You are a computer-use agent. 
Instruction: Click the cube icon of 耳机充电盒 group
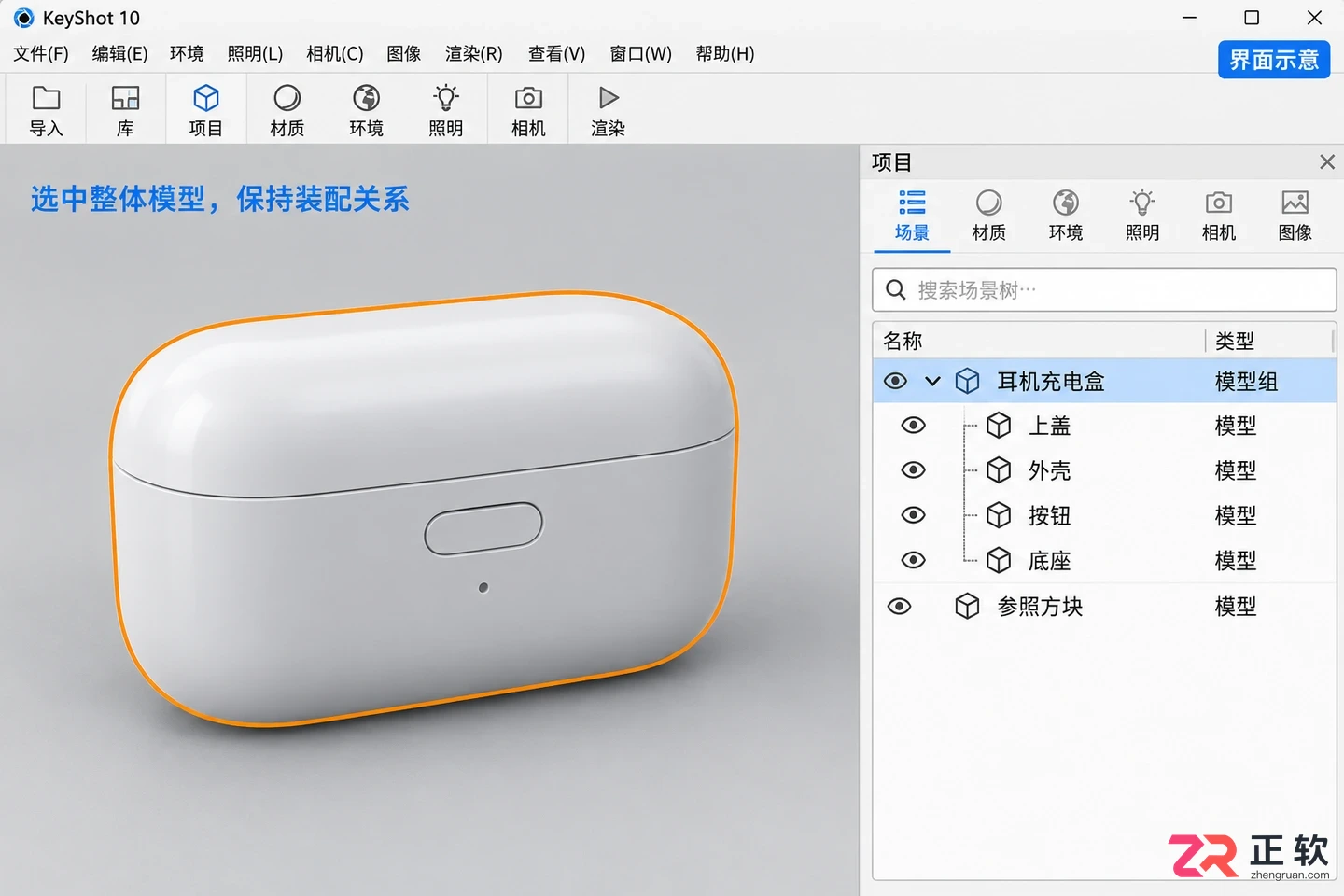(x=967, y=381)
